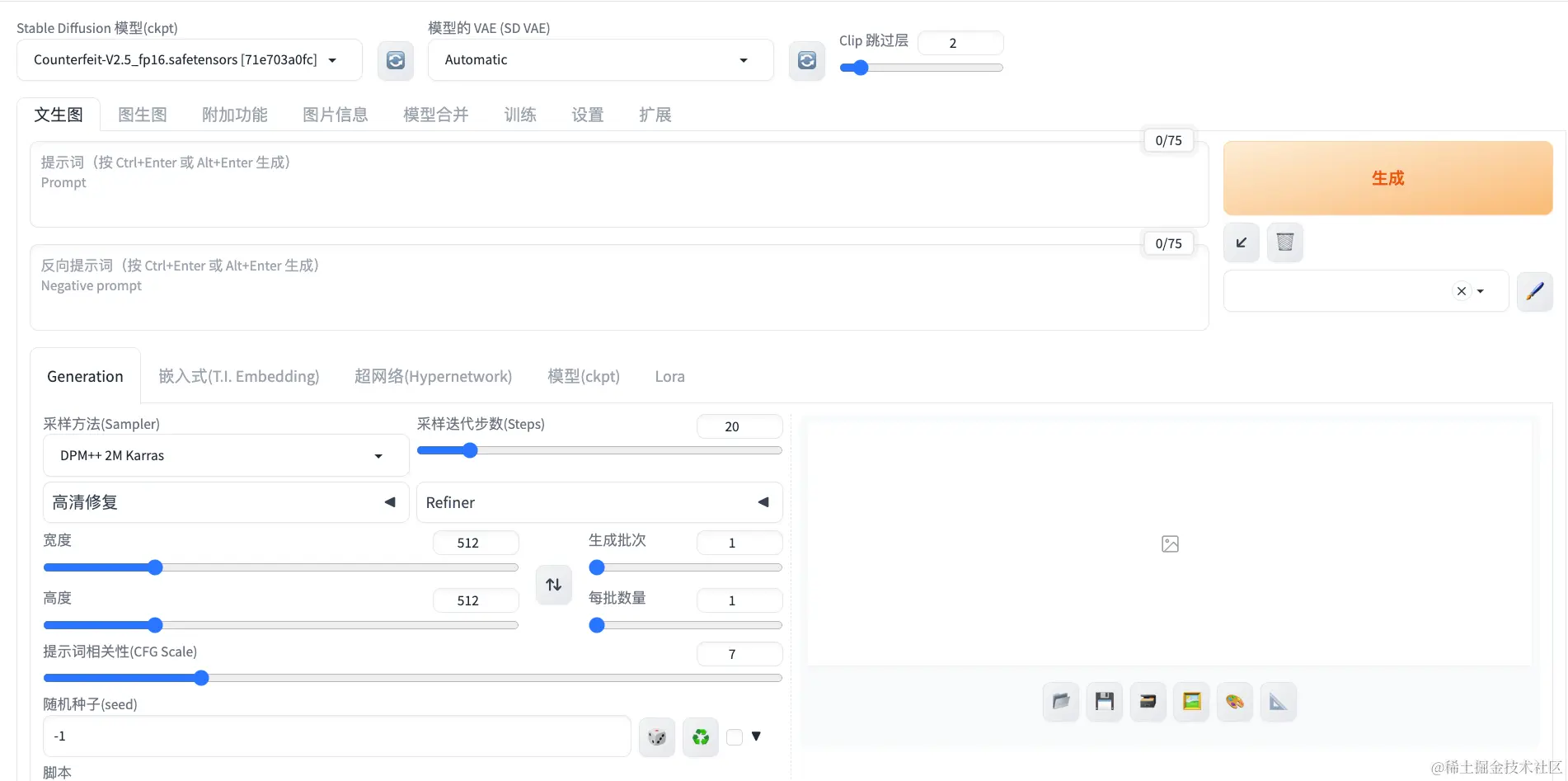Refresh the SD VAE list
The width and height of the screenshot is (1568, 781).
click(x=807, y=60)
